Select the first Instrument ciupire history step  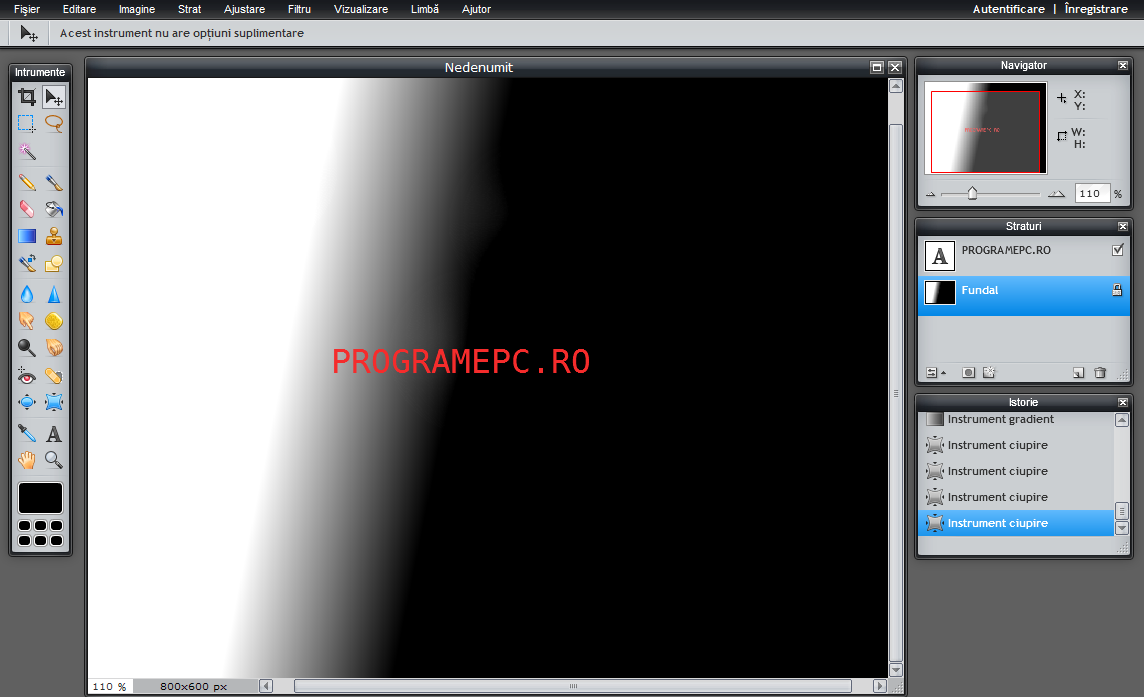(1016, 445)
